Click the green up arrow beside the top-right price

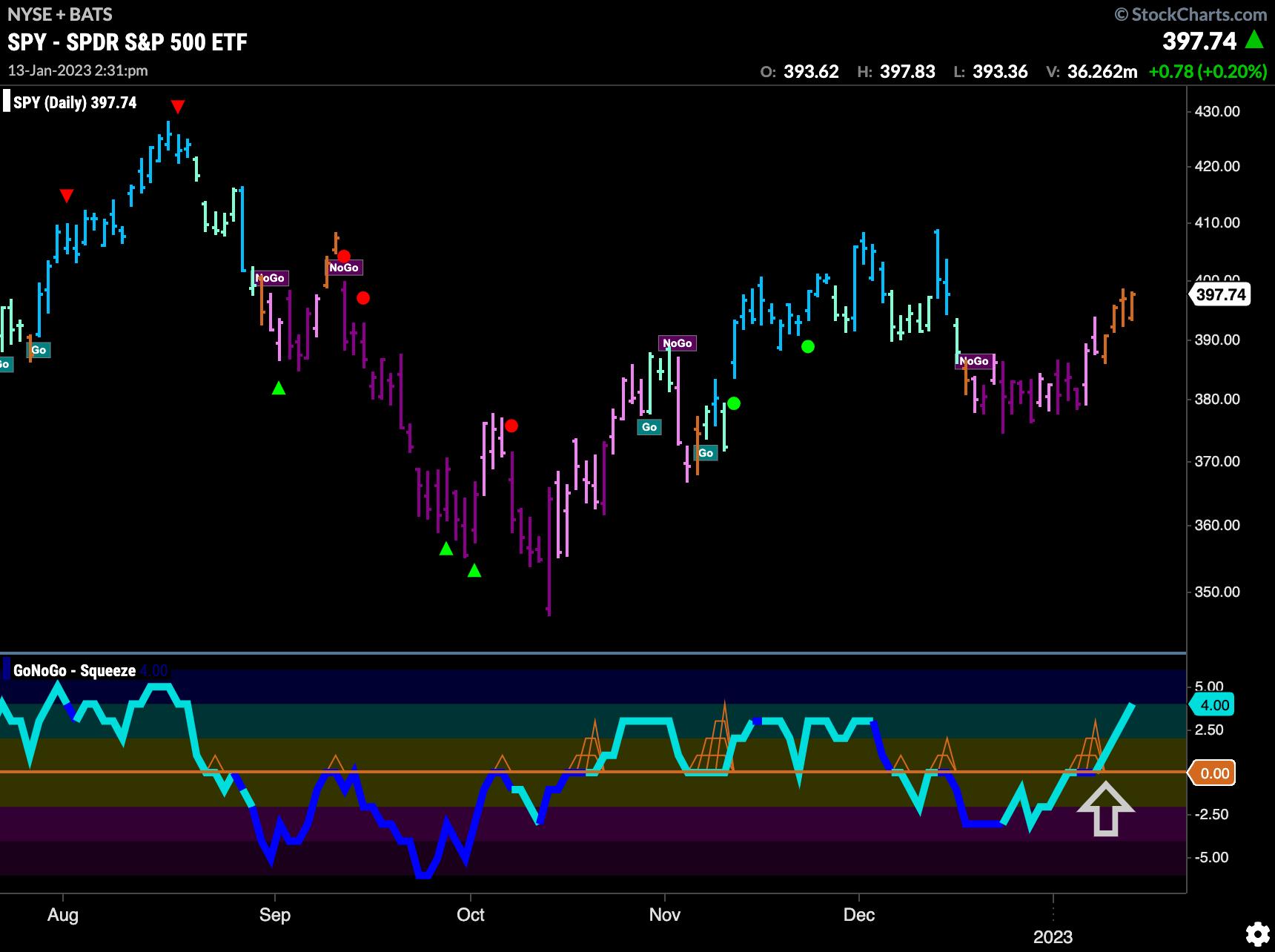click(1254, 40)
